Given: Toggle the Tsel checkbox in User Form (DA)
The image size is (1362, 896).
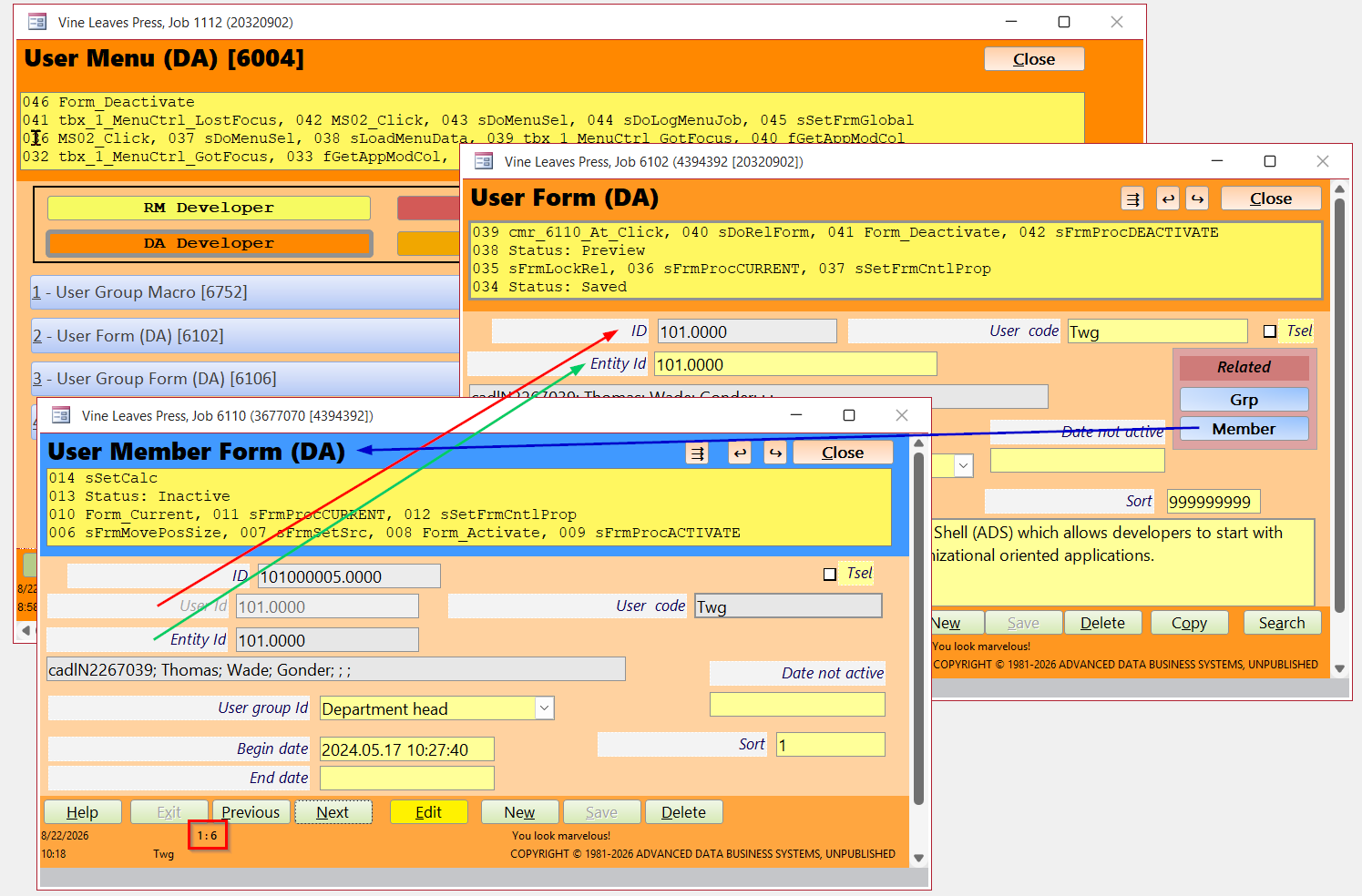Looking at the screenshot, I should coord(1270,331).
